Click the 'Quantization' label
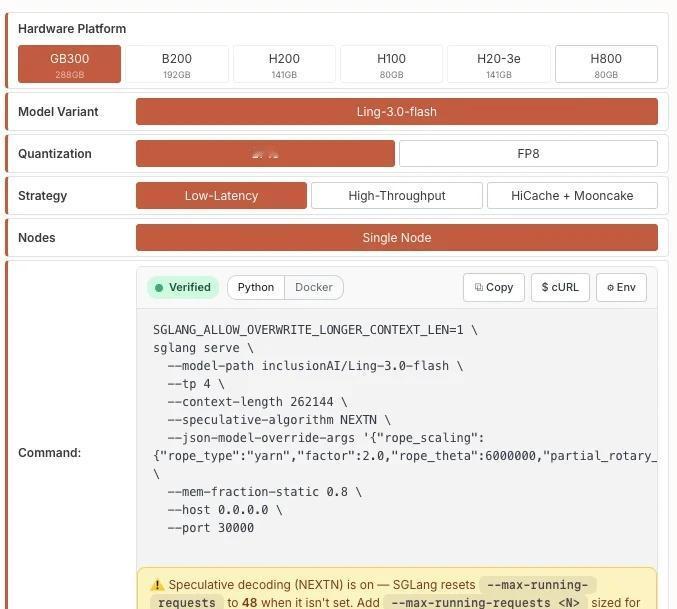The image size is (677, 609). (x=55, y=154)
